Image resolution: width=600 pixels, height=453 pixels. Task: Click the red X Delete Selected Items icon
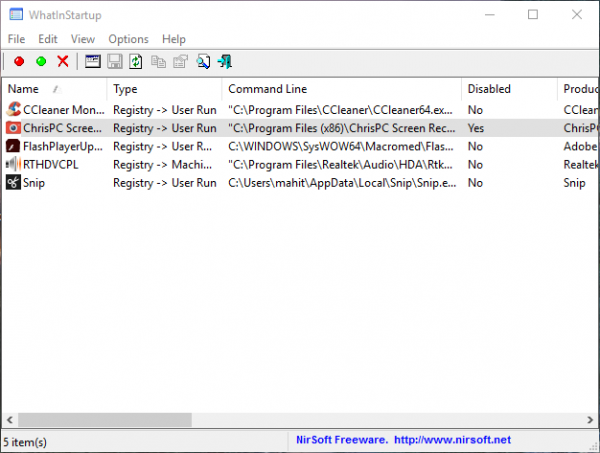coord(63,61)
